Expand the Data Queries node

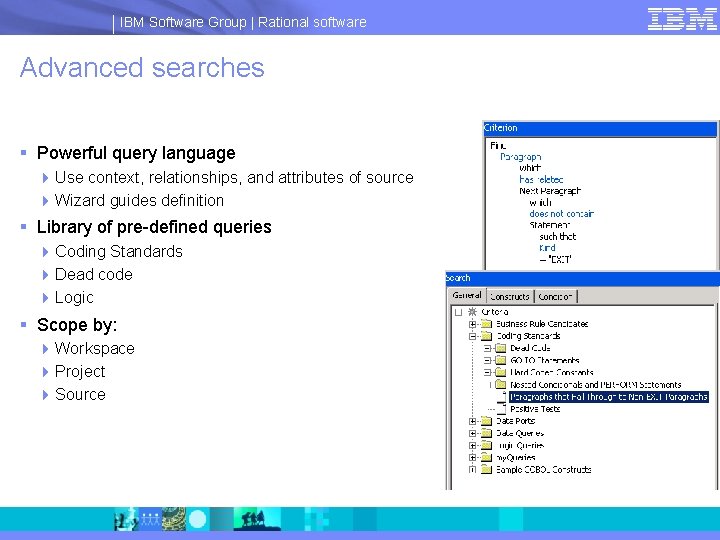472,433
